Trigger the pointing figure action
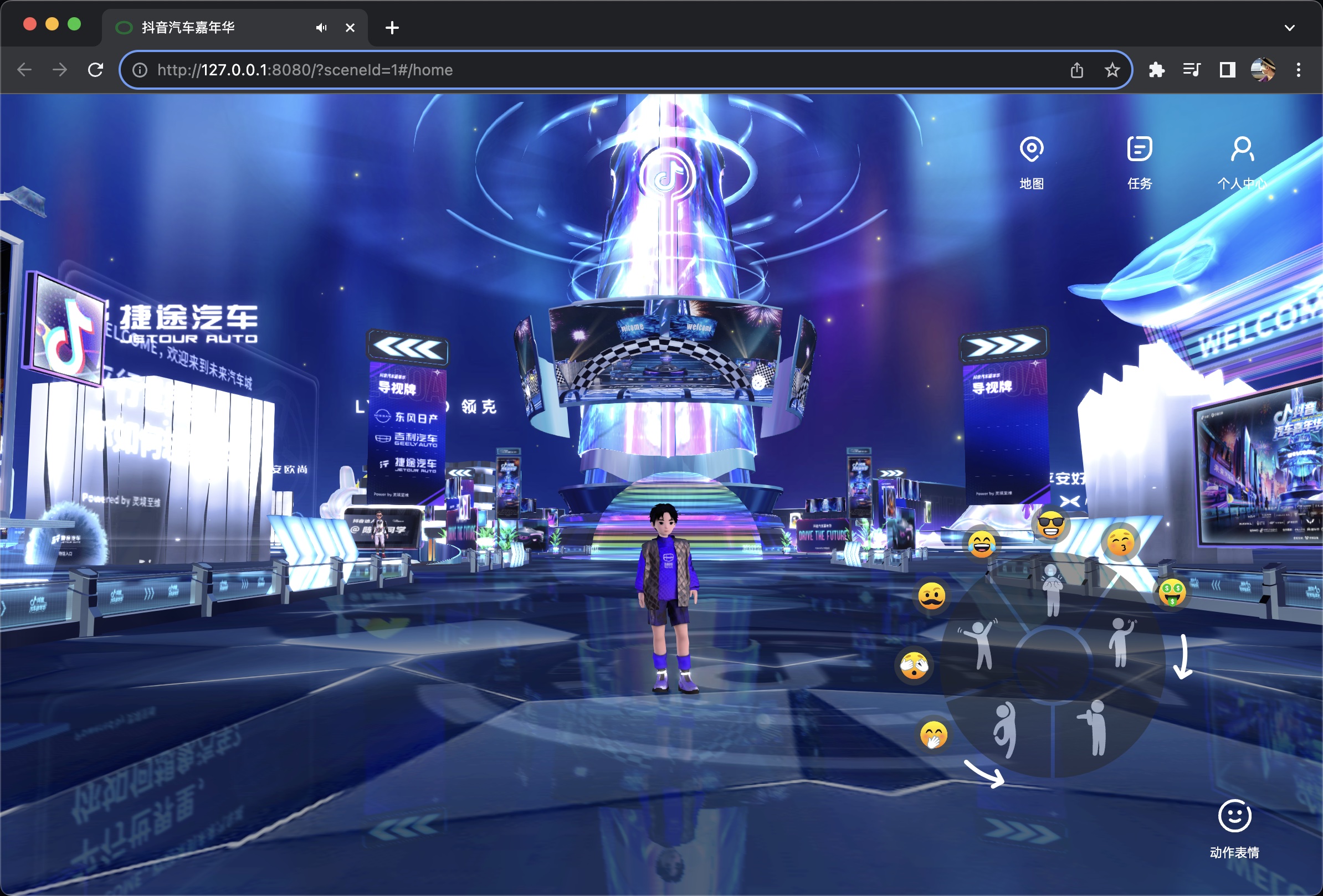Viewport: 1323px width, 896px height. click(1094, 727)
